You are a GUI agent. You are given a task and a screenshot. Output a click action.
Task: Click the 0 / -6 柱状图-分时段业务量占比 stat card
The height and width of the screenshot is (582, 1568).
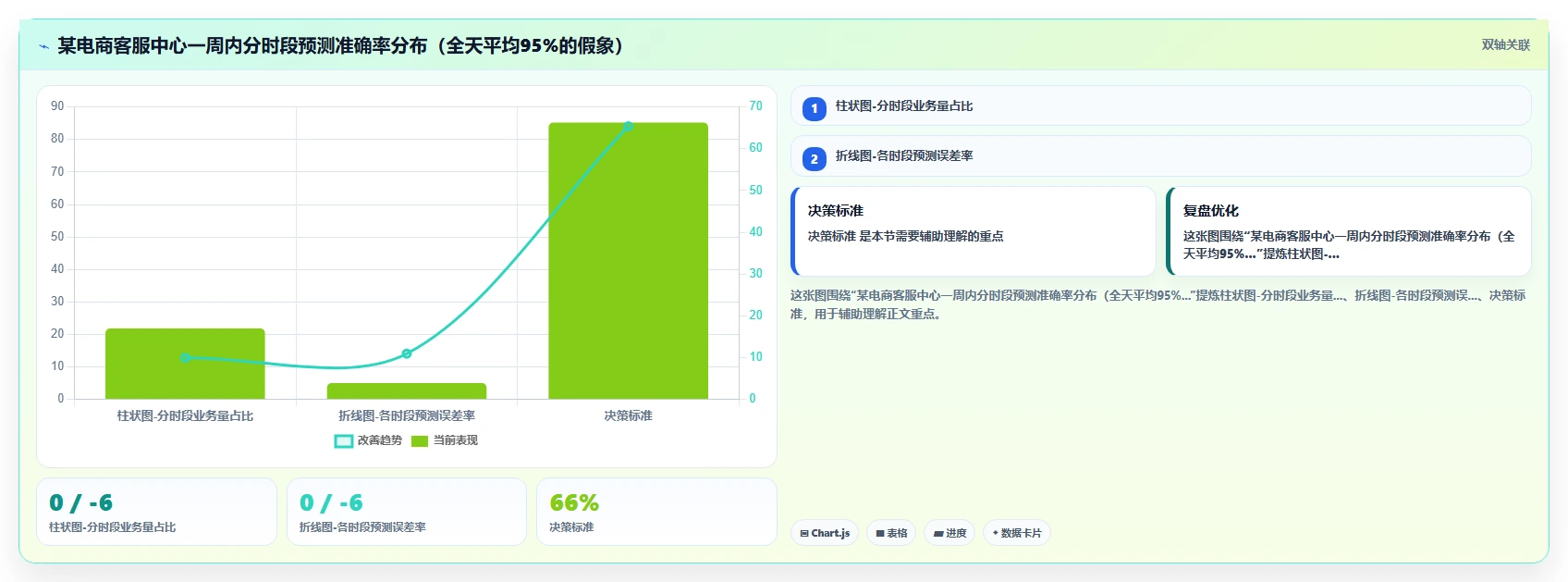point(156,512)
